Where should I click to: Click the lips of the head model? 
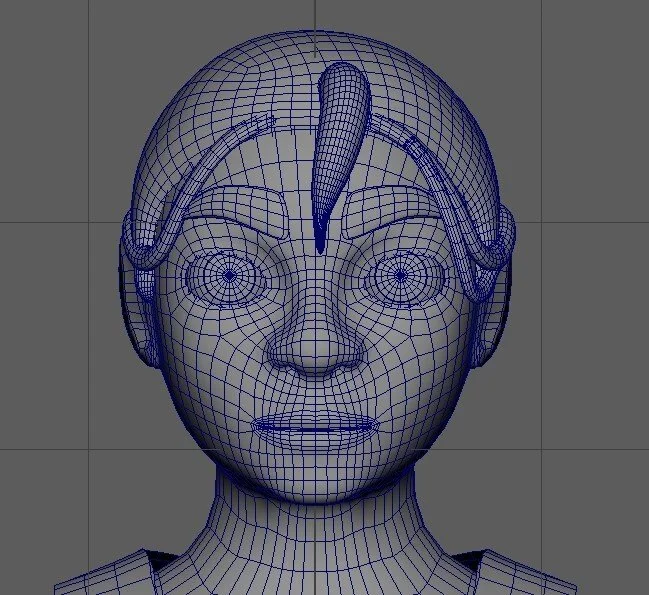315,426
